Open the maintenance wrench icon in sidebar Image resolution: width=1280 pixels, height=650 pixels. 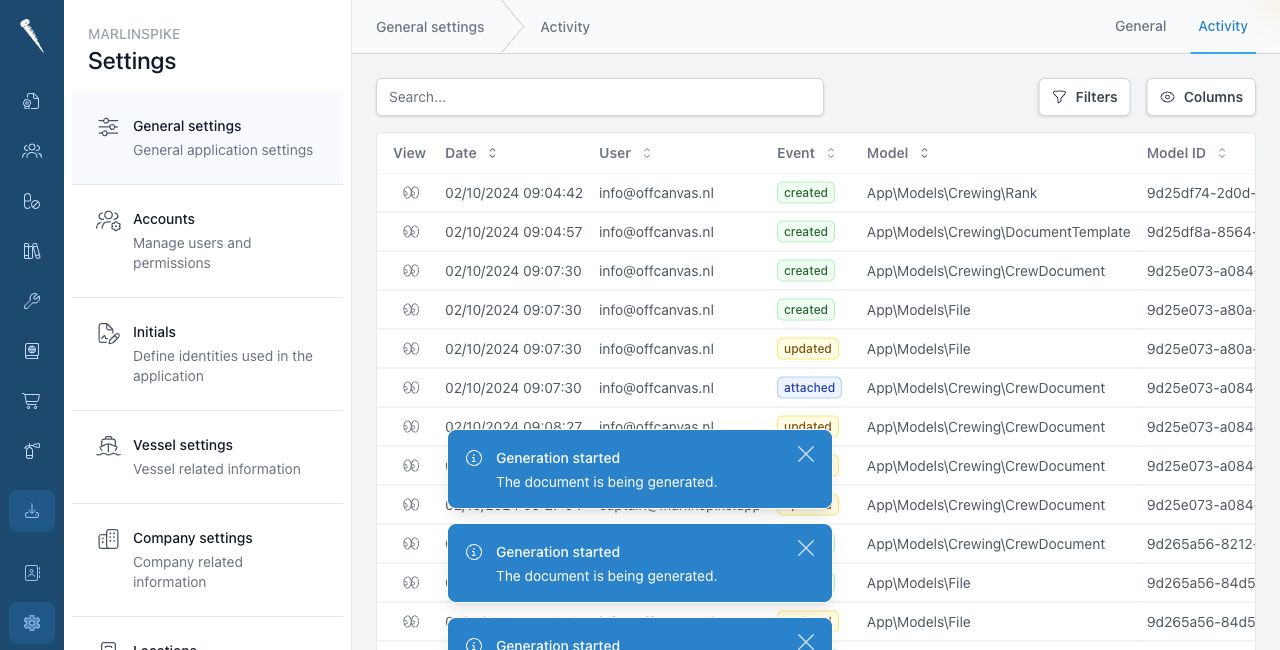pyautogui.click(x=32, y=301)
